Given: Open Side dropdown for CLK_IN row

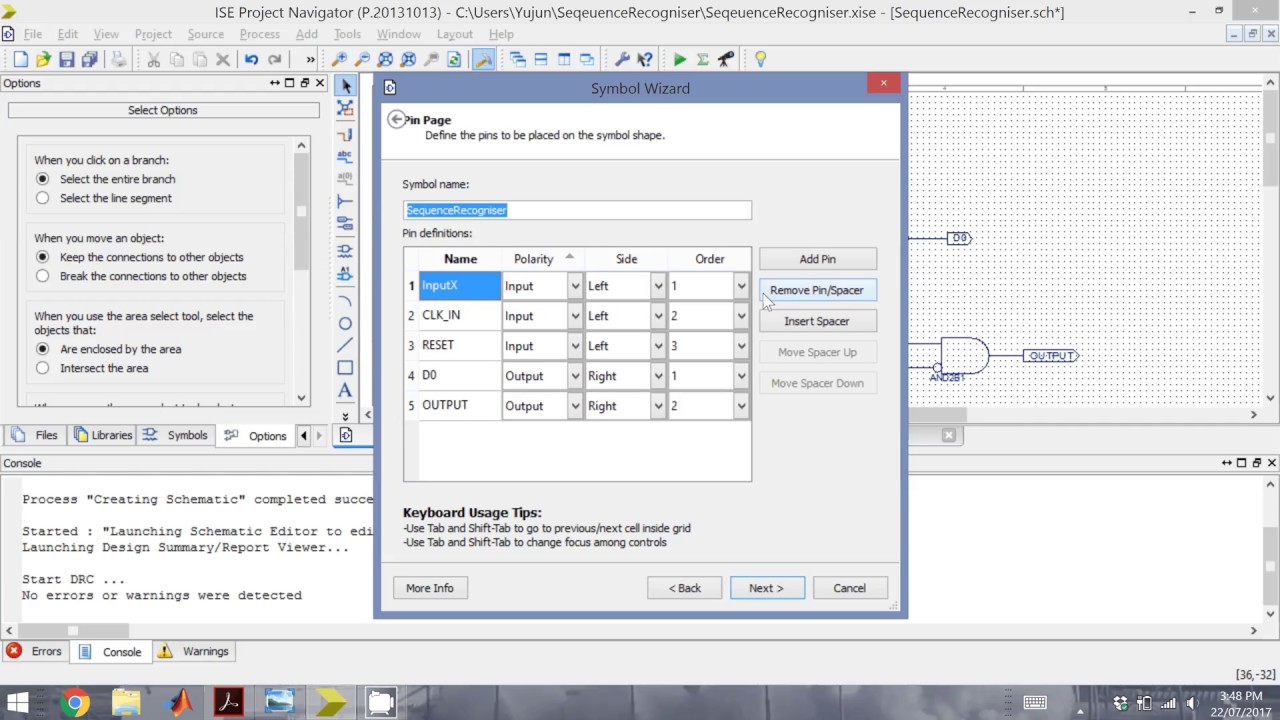Looking at the screenshot, I should click(x=658, y=316).
